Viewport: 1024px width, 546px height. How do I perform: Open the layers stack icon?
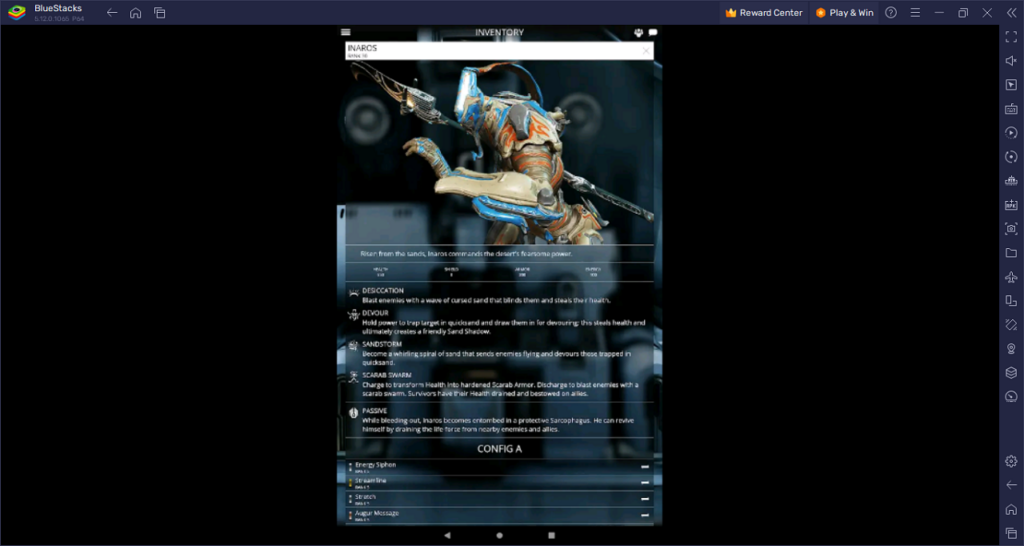pyautogui.click(x=1011, y=373)
